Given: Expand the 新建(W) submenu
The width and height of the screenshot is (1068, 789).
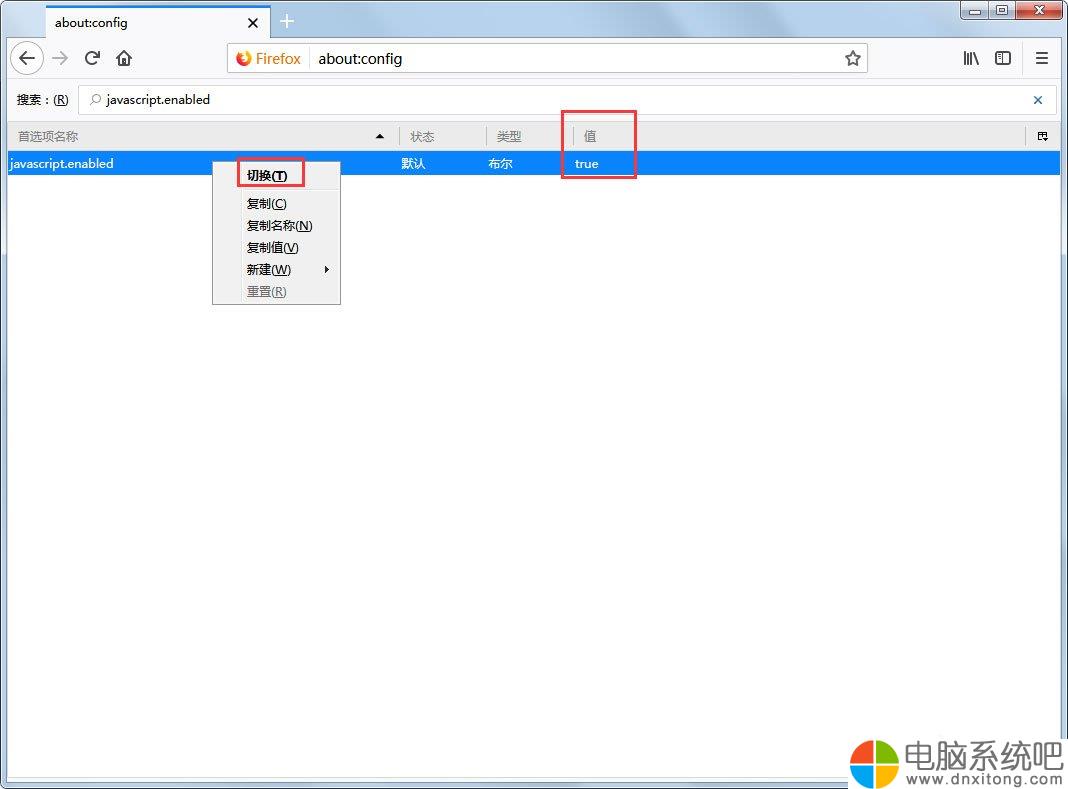Looking at the screenshot, I should click(277, 270).
